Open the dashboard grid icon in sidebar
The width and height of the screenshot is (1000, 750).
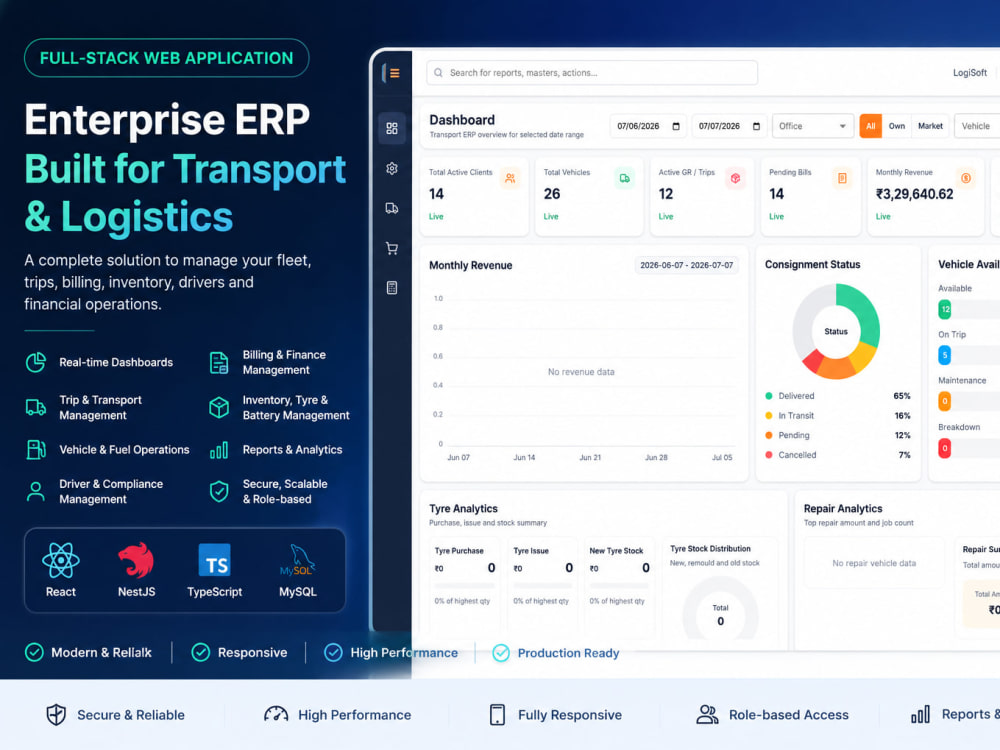[392, 128]
